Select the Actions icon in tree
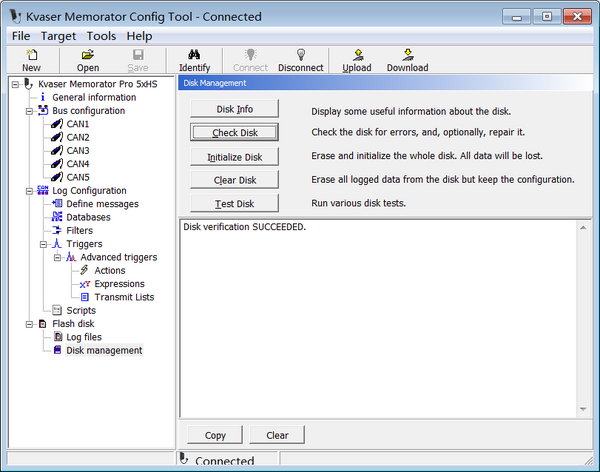The image size is (600, 472). coord(85,270)
